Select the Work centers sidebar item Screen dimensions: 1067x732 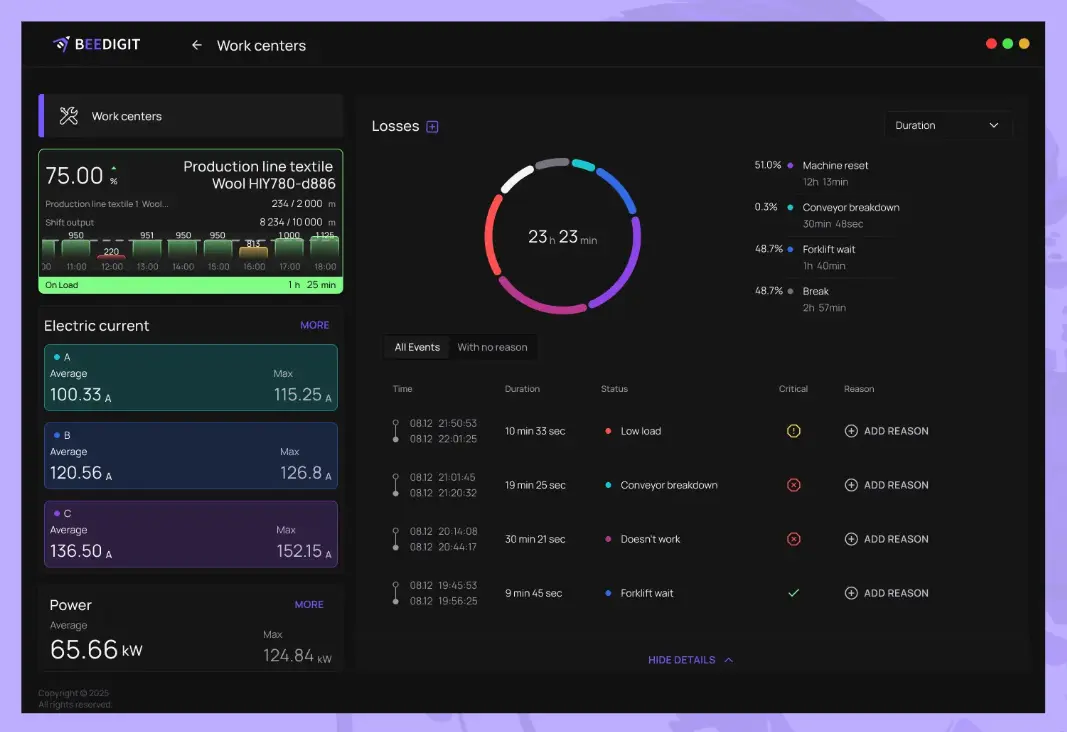click(x=191, y=116)
